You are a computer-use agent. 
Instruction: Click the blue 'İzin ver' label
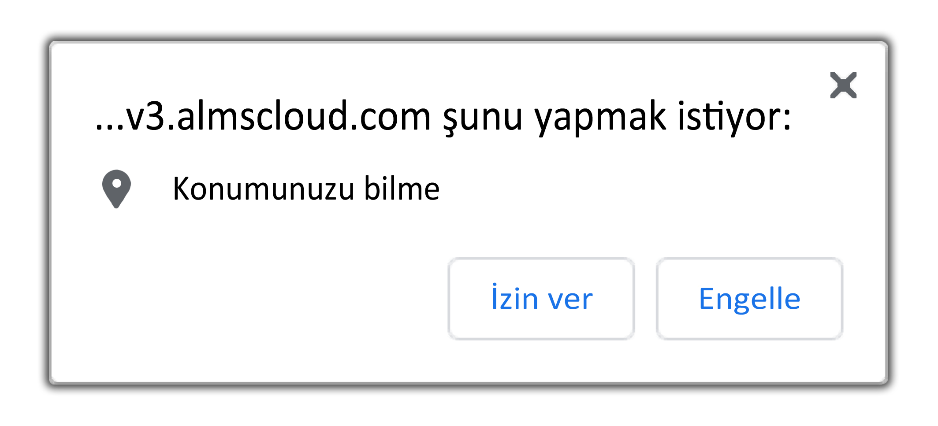pos(541,298)
